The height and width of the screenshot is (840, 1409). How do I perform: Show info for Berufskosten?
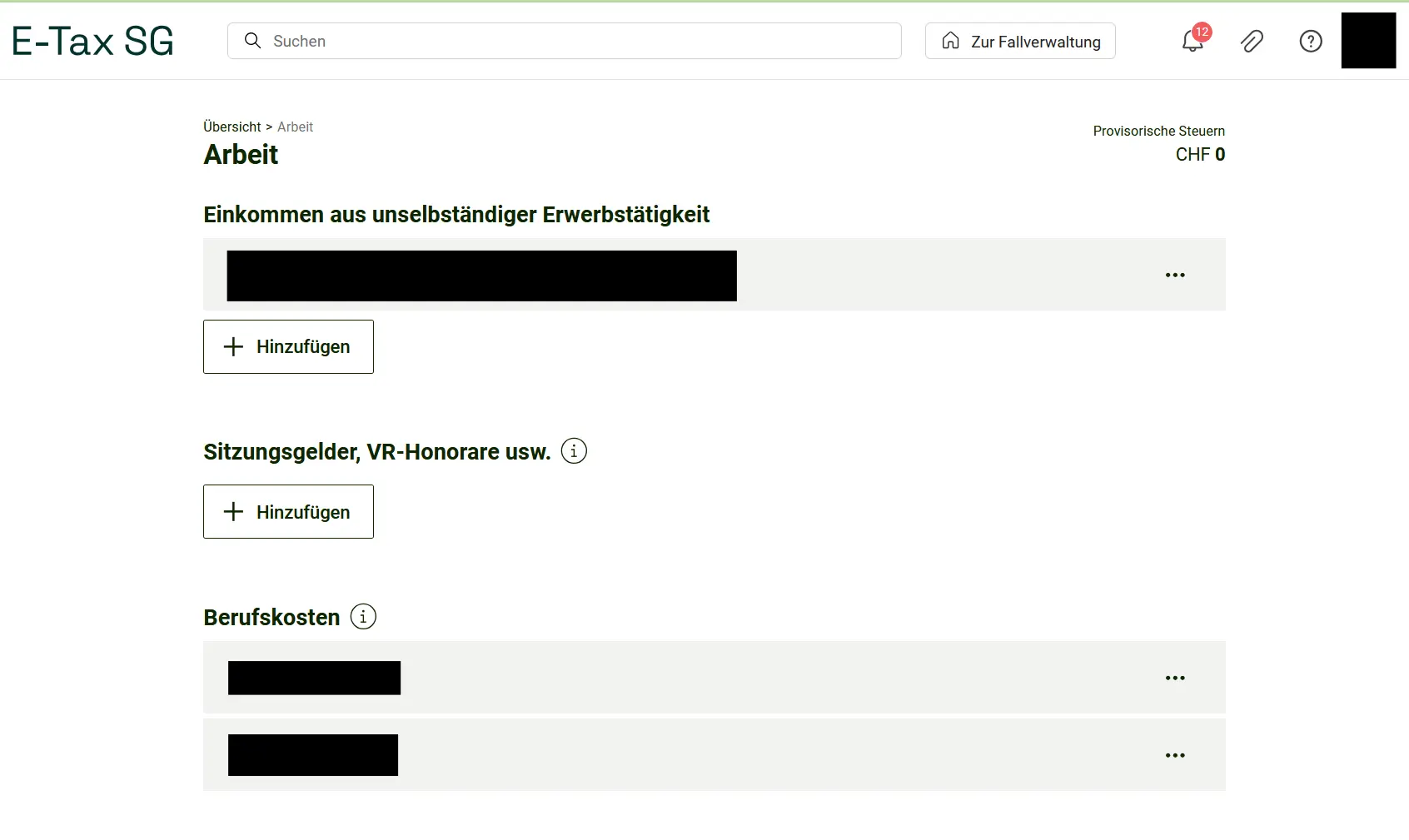[x=363, y=617]
